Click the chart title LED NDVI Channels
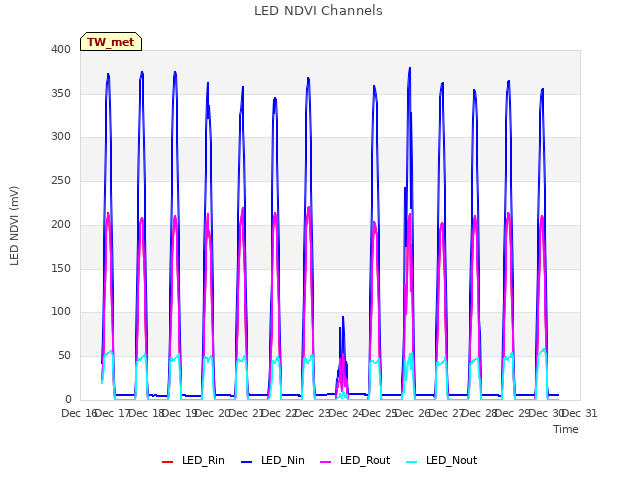640x480 pixels. 318,11
